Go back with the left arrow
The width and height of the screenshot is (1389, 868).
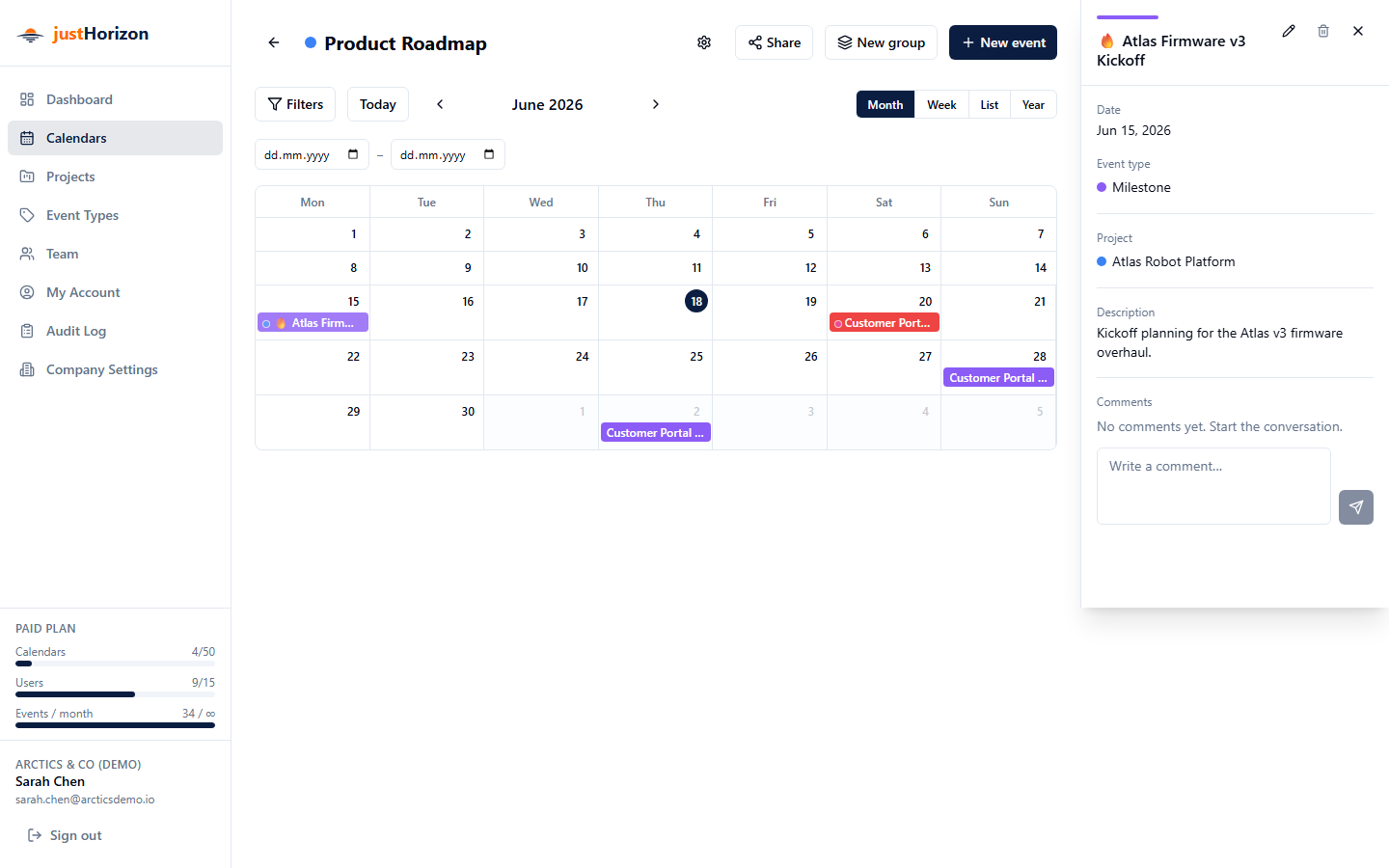click(274, 42)
